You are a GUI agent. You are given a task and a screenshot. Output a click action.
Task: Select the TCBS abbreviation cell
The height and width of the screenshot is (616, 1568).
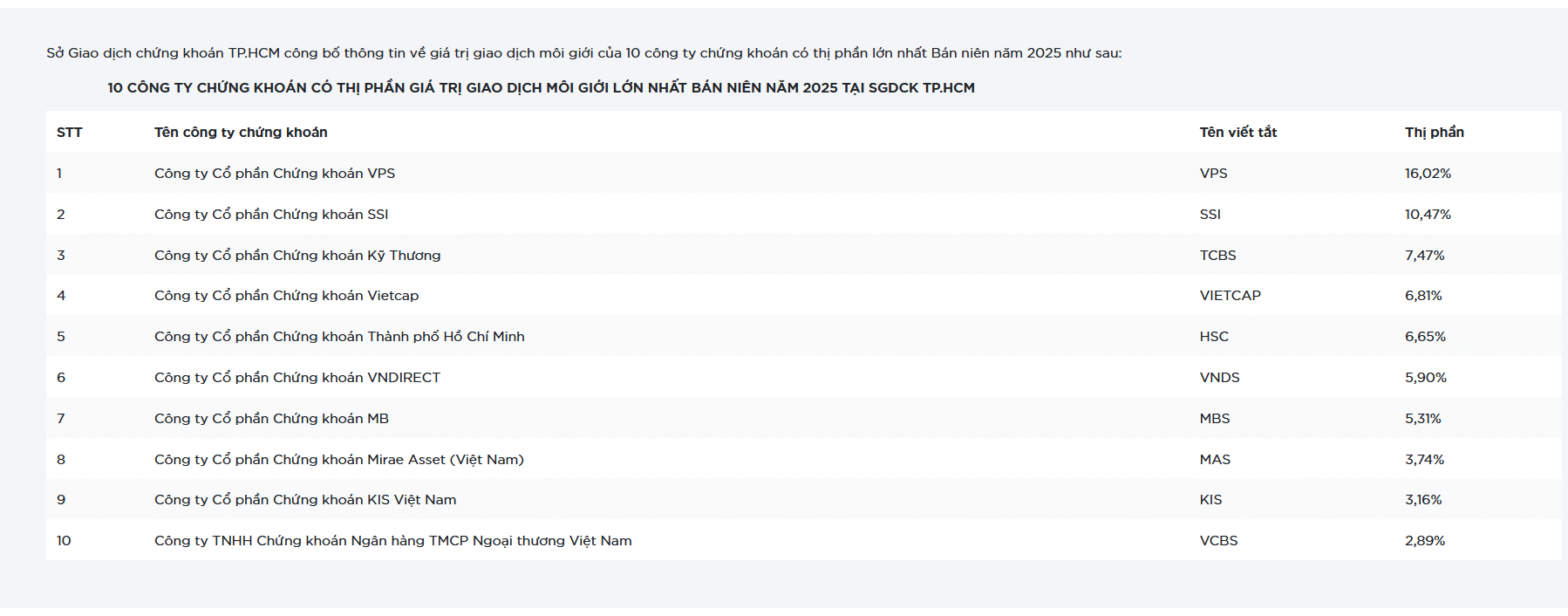tap(1217, 256)
